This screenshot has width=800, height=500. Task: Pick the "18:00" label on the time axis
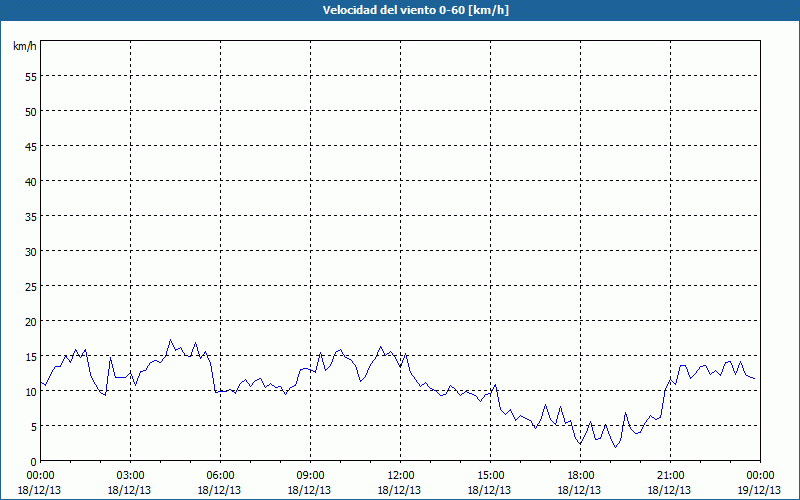pyautogui.click(x=580, y=476)
